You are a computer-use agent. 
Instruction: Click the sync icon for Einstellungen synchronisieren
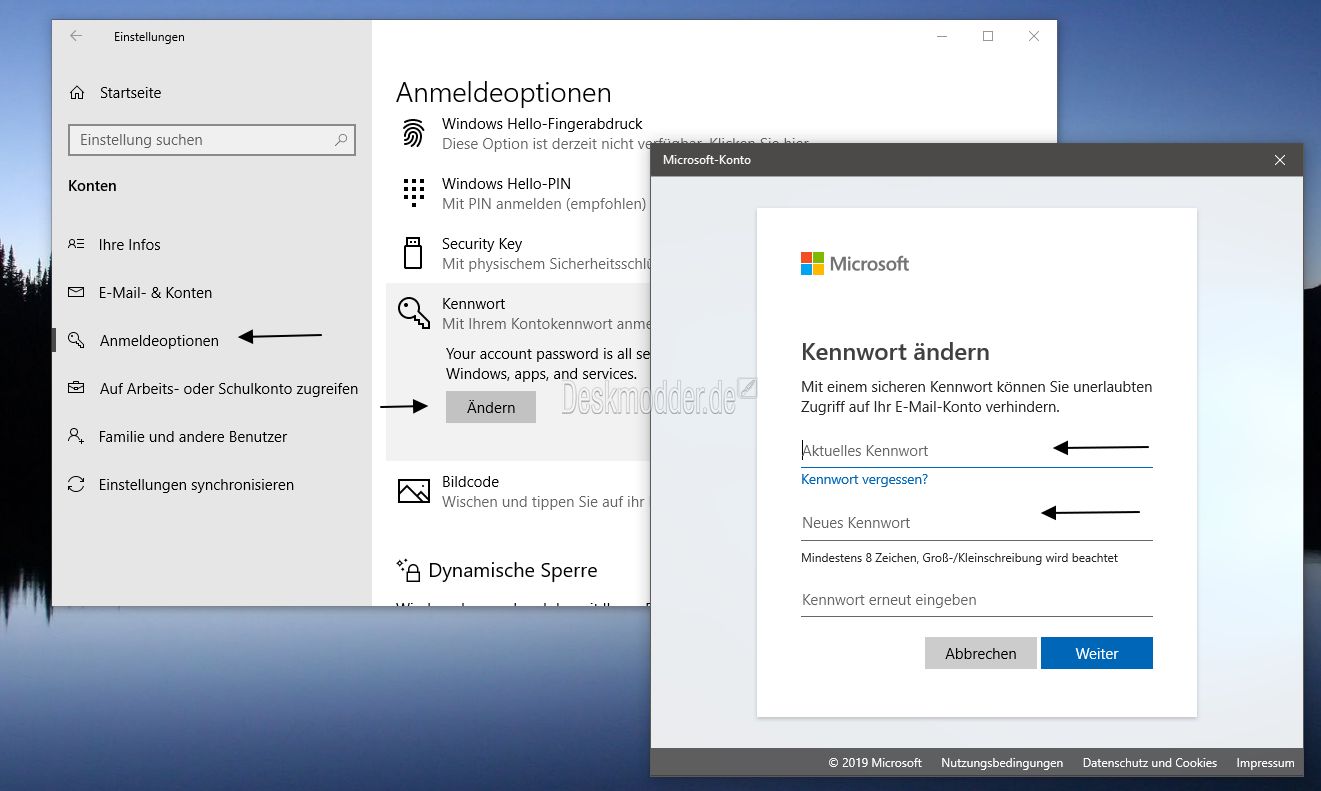click(x=76, y=484)
